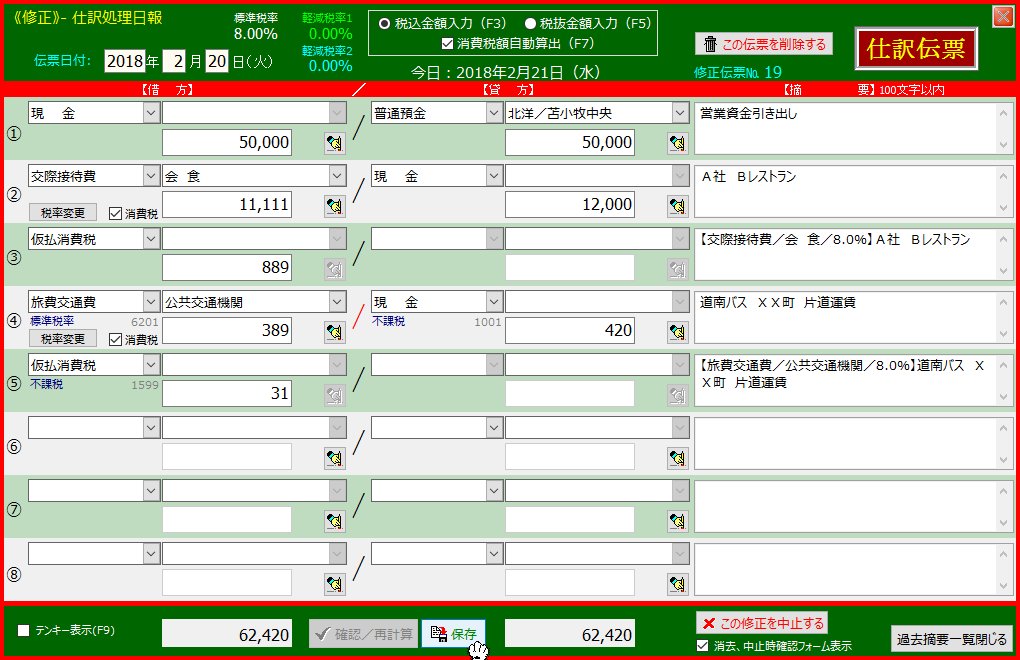This screenshot has width=1020, height=660.
Task: Click the 保存 save button
Action: click(453, 634)
